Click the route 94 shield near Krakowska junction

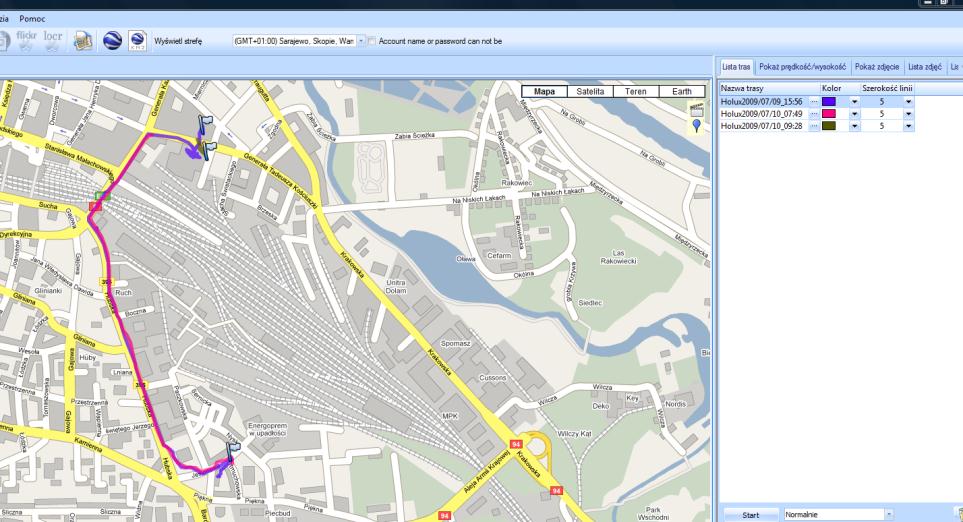(516, 443)
